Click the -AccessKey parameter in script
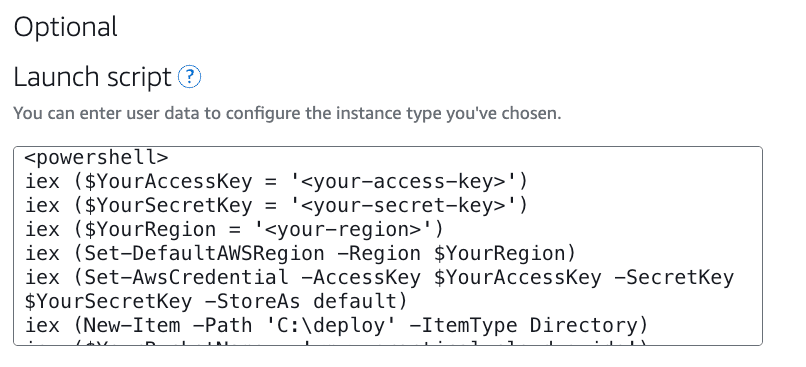 coord(360,278)
